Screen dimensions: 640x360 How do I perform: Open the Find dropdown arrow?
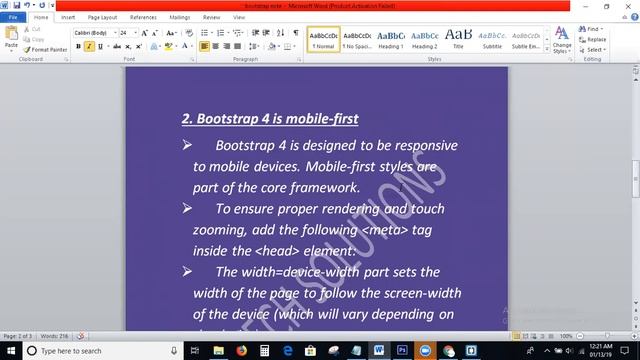pos(602,29)
